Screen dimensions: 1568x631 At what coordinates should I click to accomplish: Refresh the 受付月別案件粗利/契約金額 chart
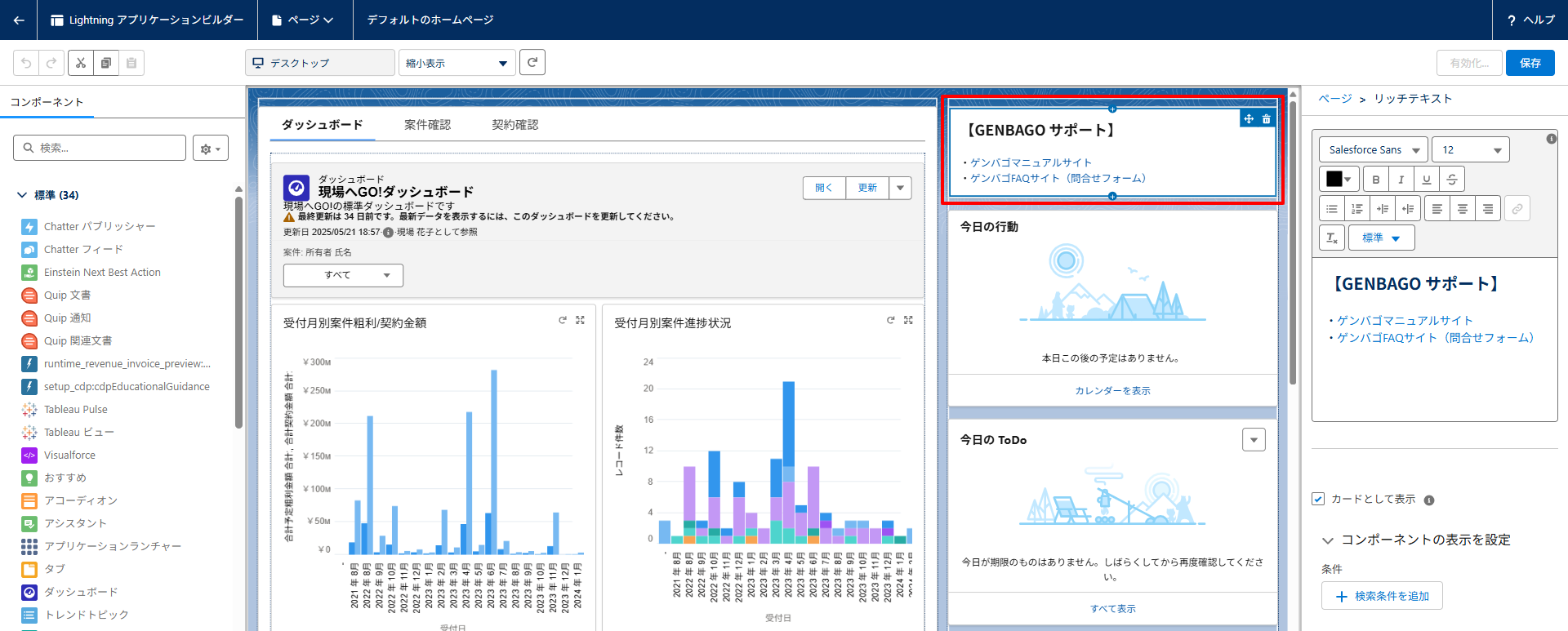(563, 320)
